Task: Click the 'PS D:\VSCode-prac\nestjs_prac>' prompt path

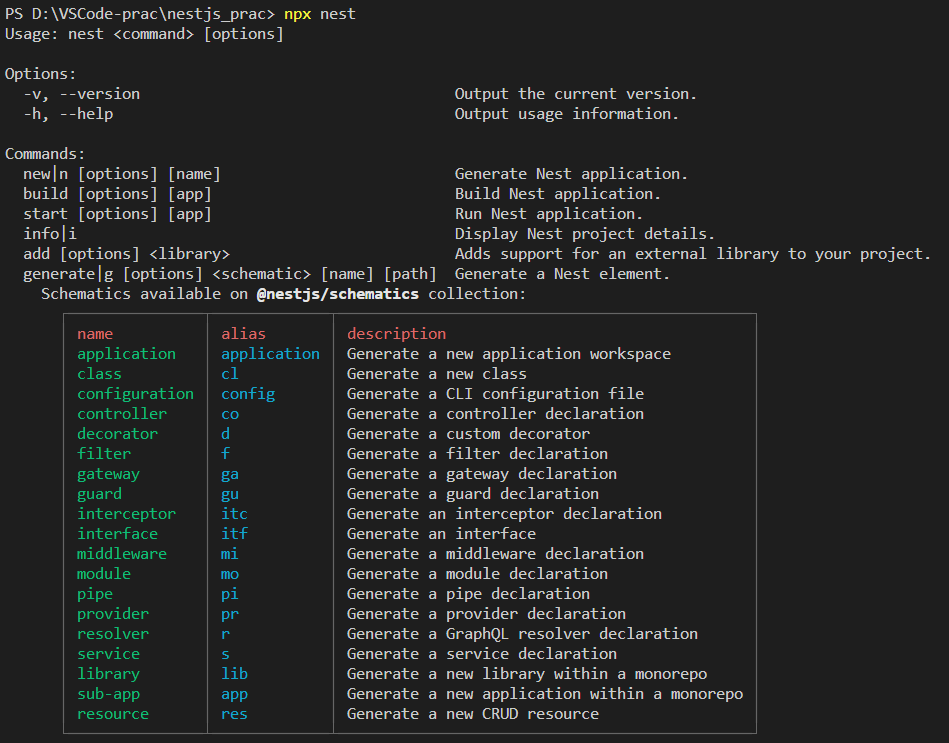Action: tap(140, 14)
